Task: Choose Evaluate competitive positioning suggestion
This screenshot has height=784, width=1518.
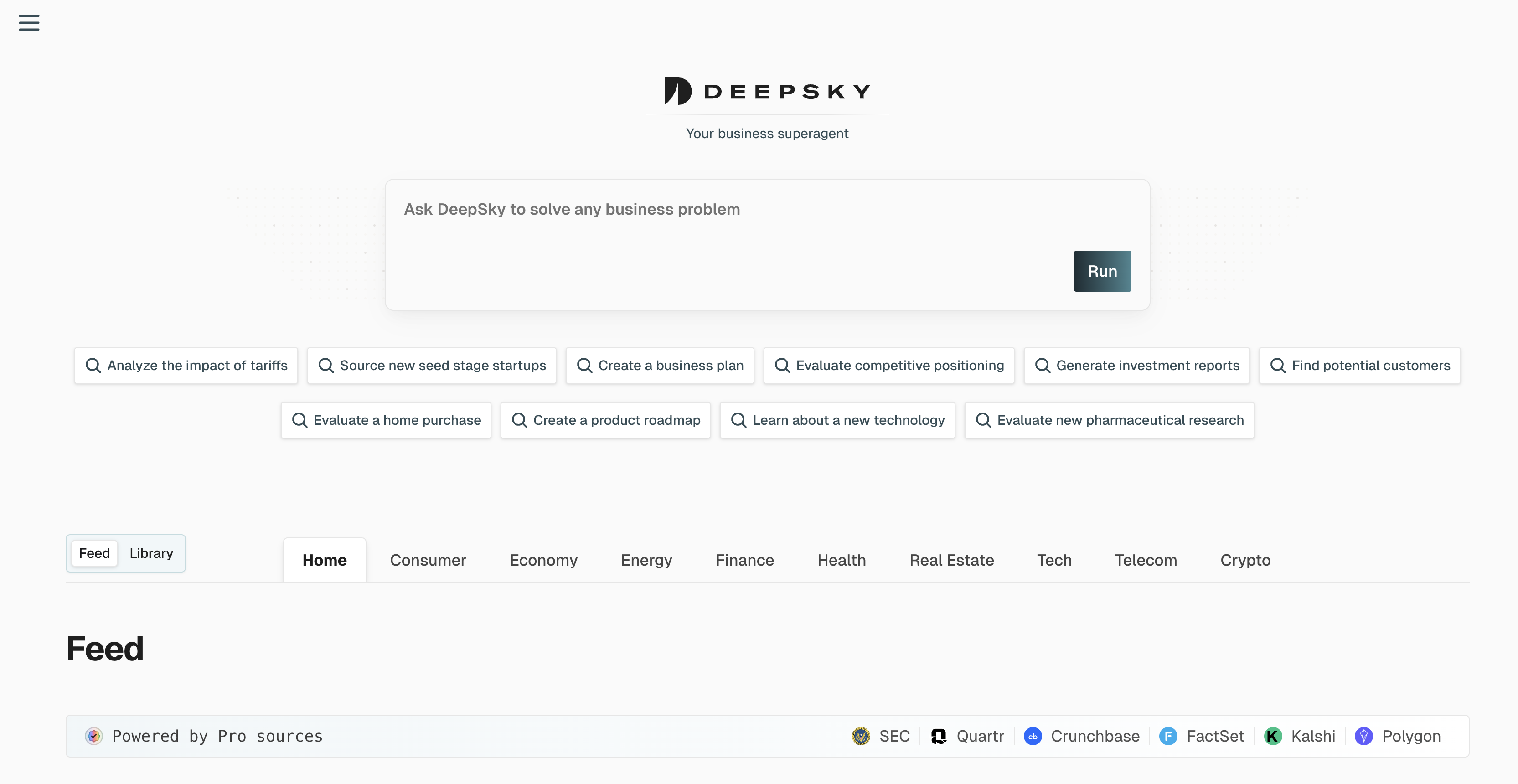Action: [889, 366]
